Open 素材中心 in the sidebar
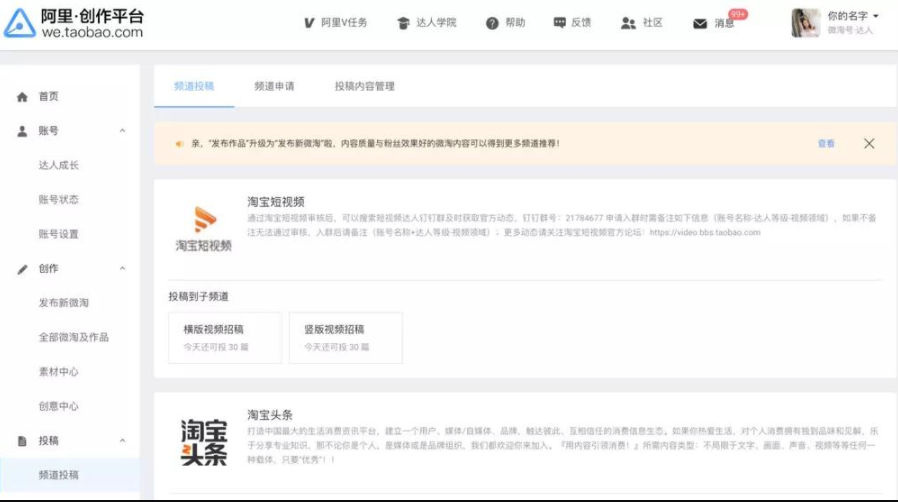 click(x=58, y=371)
